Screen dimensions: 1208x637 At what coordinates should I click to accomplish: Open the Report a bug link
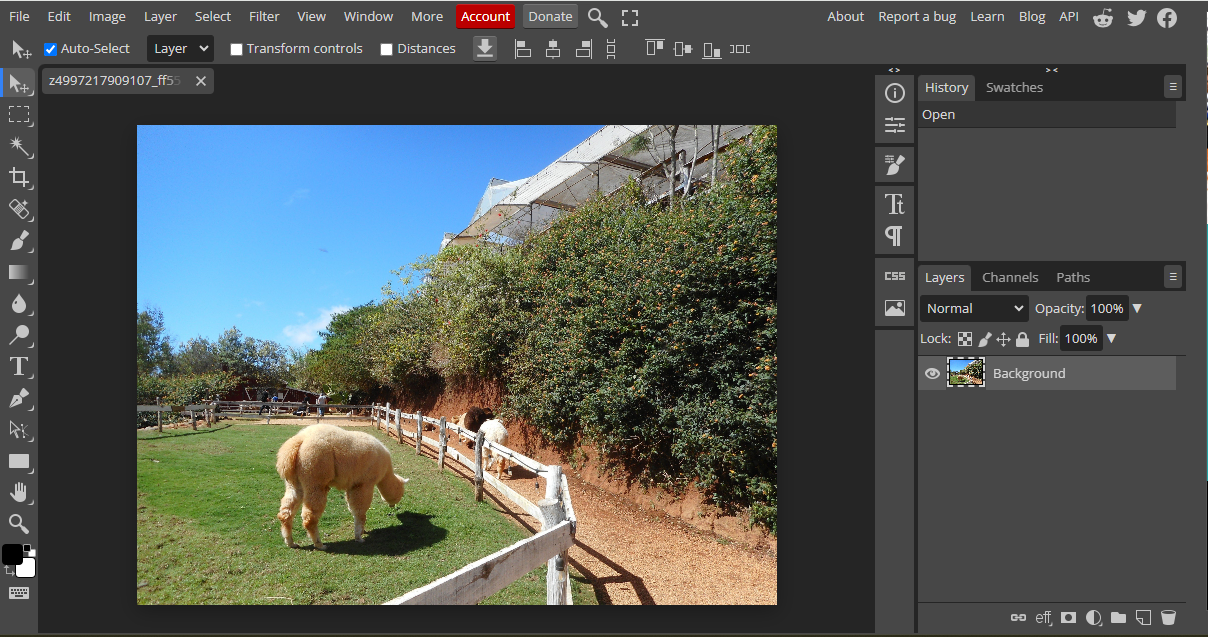pyautogui.click(x=918, y=16)
